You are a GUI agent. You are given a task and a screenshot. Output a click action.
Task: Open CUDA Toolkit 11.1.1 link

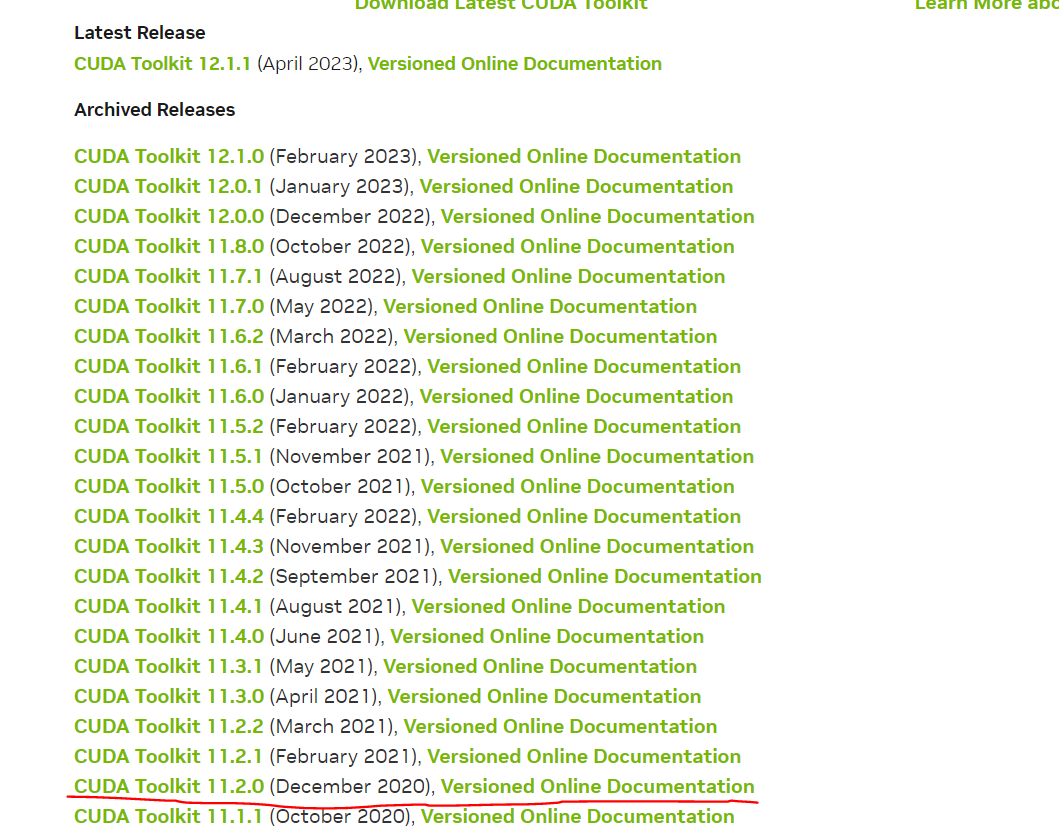click(x=168, y=816)
